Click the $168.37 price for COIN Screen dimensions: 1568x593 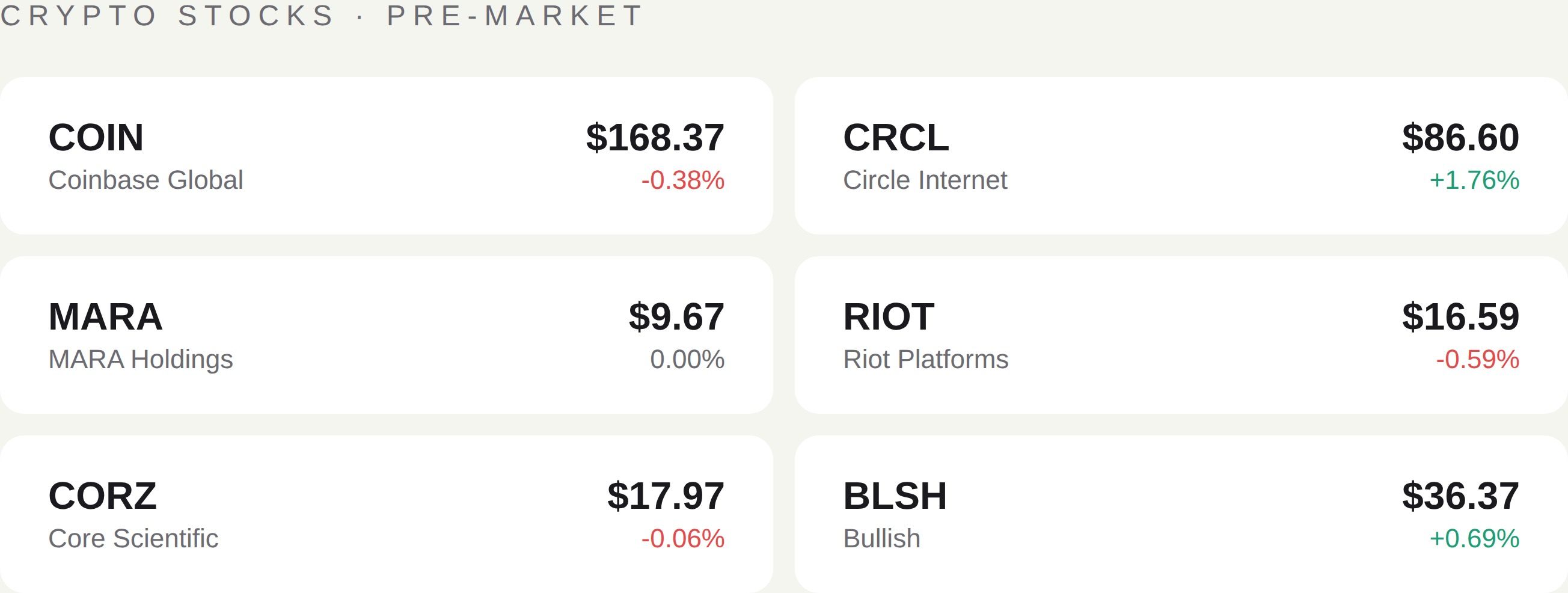point(654,137)
